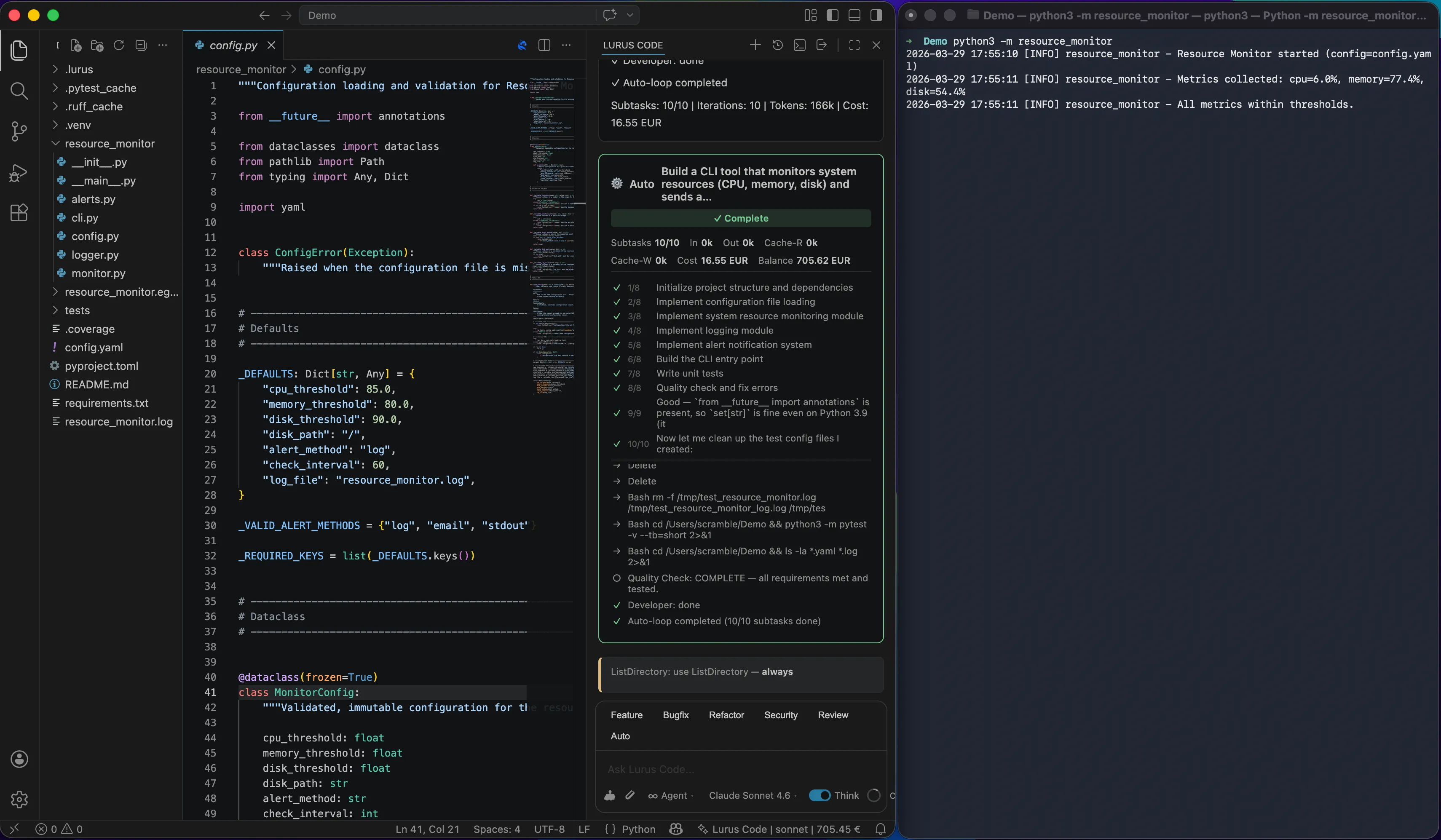Screen dimensions: 1441x840
Task: Open the Agent mode dropdown
Action: 670,795
